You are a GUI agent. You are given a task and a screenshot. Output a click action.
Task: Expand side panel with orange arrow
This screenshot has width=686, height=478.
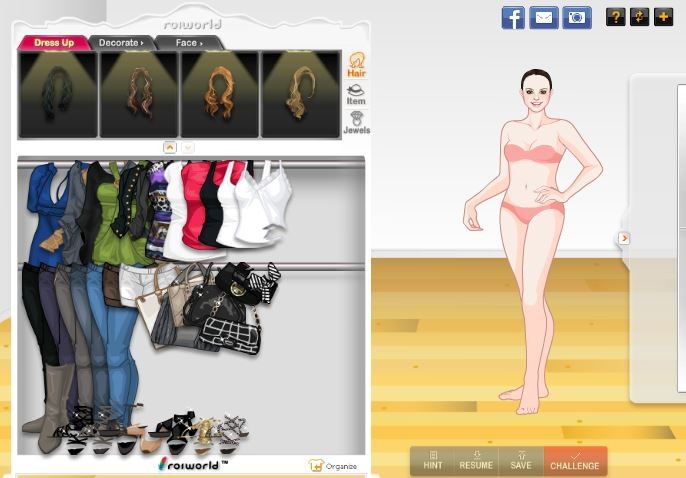[624, 238]
